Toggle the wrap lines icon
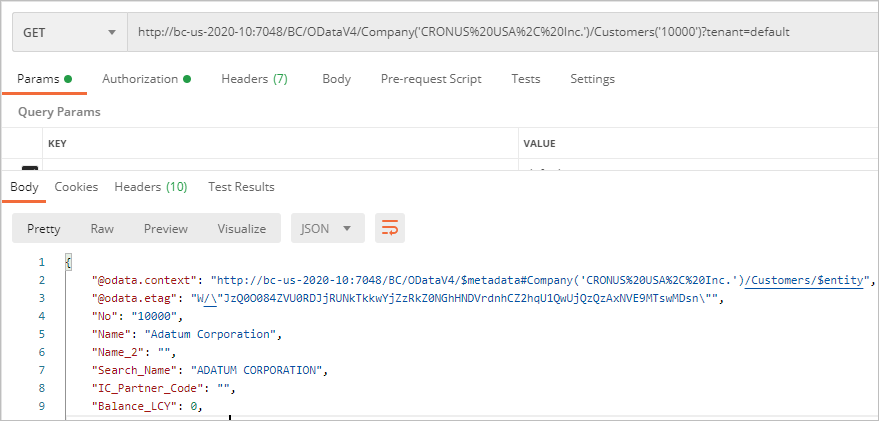Viewport: 879px width, 421px height. point(390,228)
